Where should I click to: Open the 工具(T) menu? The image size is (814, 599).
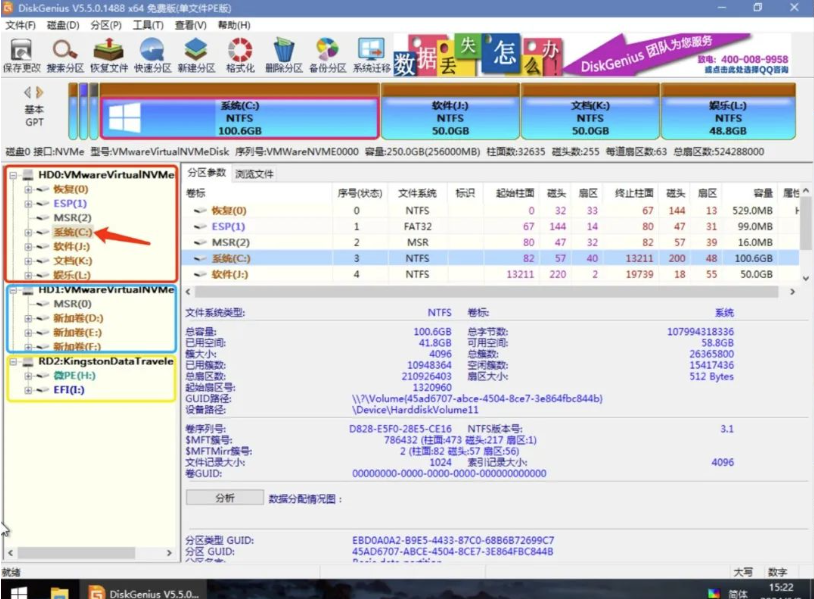(148, 25)
